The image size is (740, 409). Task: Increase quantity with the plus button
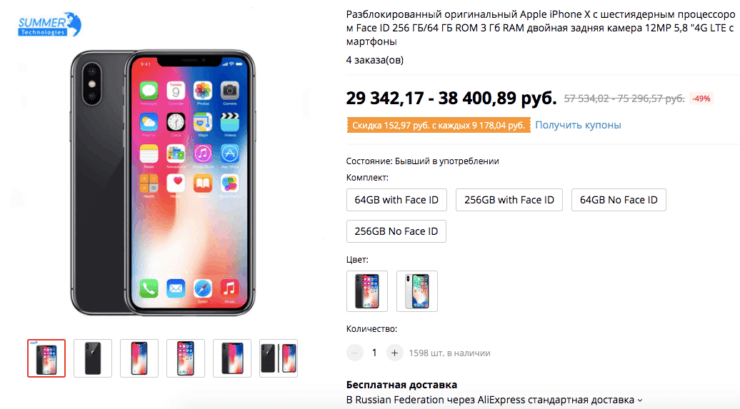point(395,353)
